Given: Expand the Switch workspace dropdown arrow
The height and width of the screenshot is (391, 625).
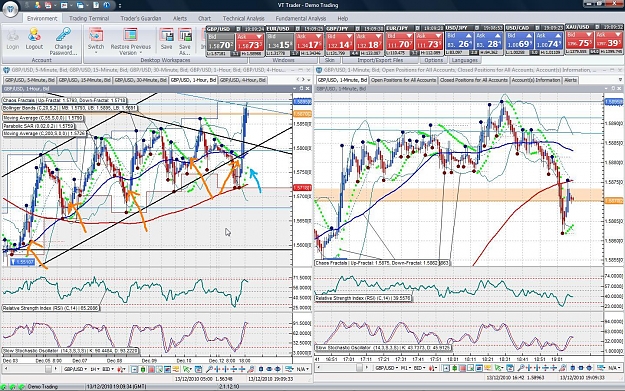Looking at the screenshot, I should click(x=96, y=52).
